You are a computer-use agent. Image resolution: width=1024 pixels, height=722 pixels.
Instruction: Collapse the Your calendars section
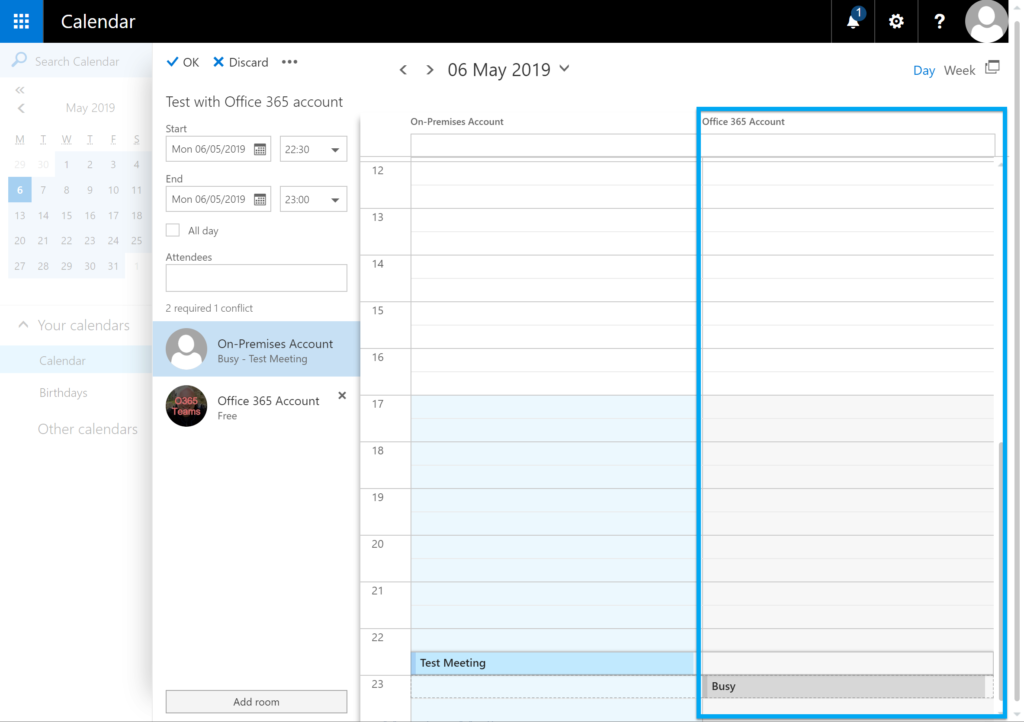pos(24,324)
